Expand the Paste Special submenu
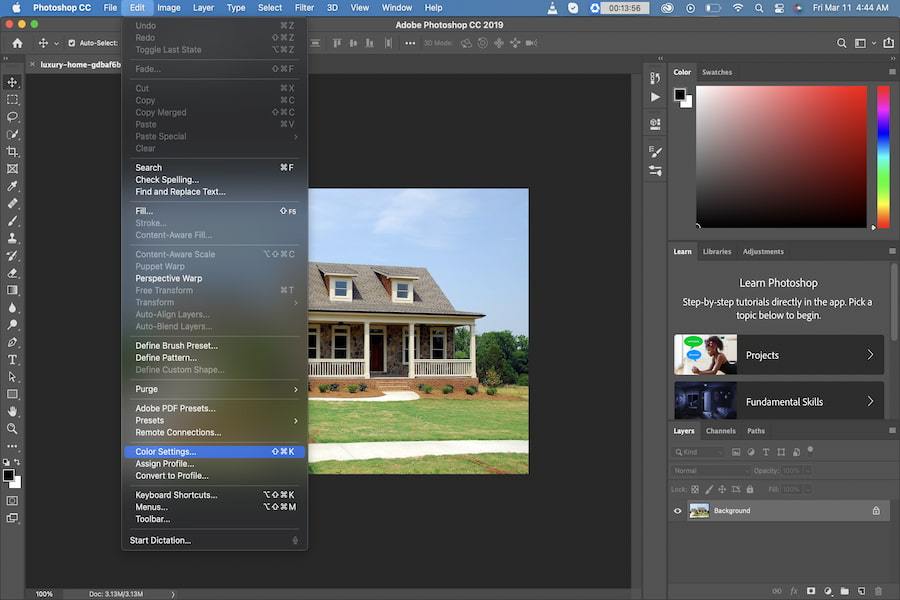The width and height of the screenshot is (900, 600). pos(215,136)
